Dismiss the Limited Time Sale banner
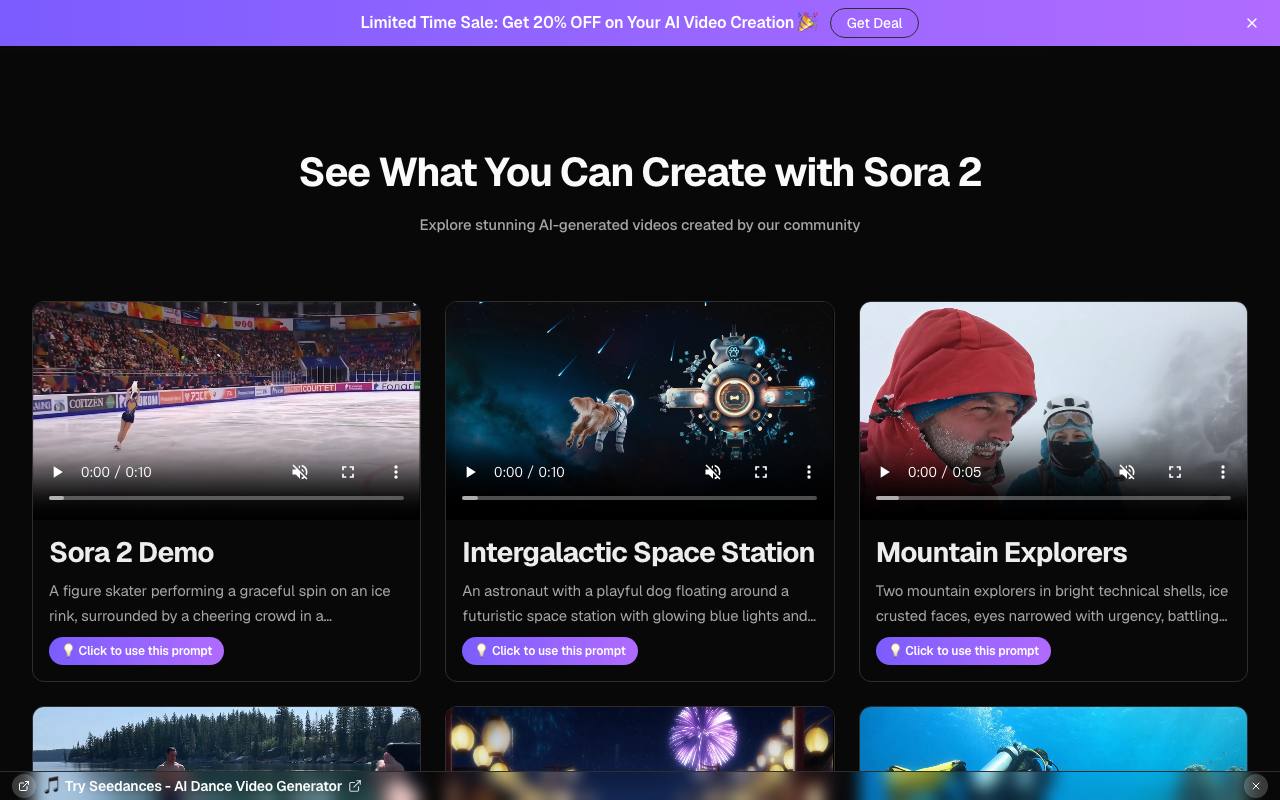The width and height of the screenshot is (1280, 800). click(1252, 23)
